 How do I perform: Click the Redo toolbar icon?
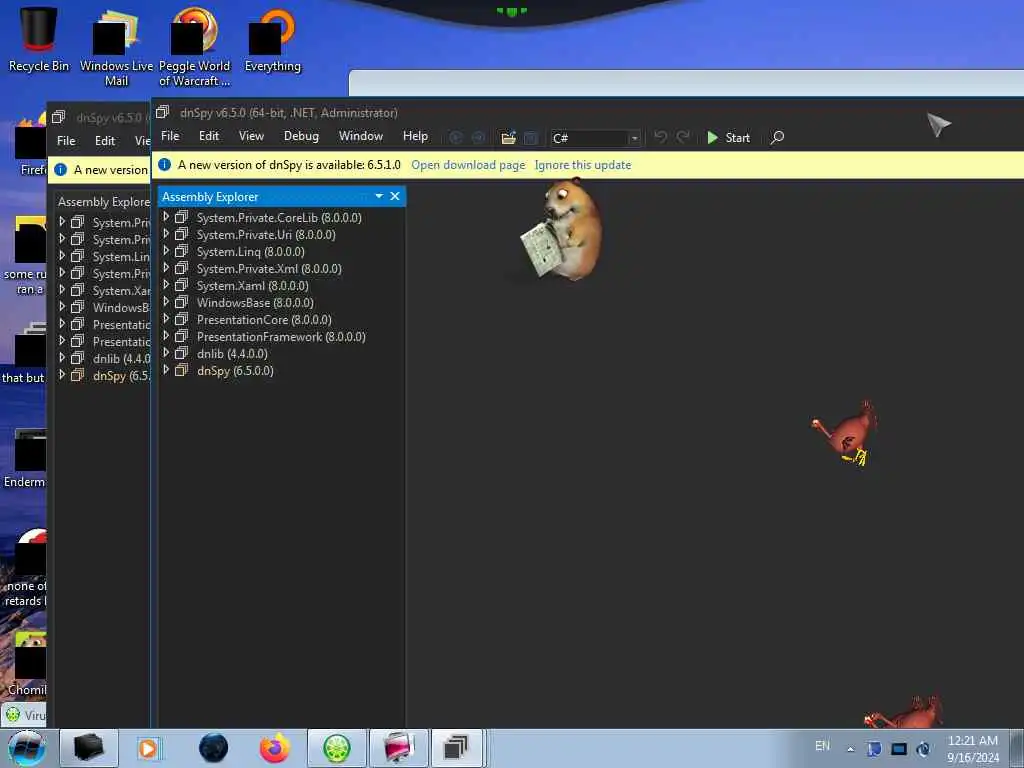683,137
